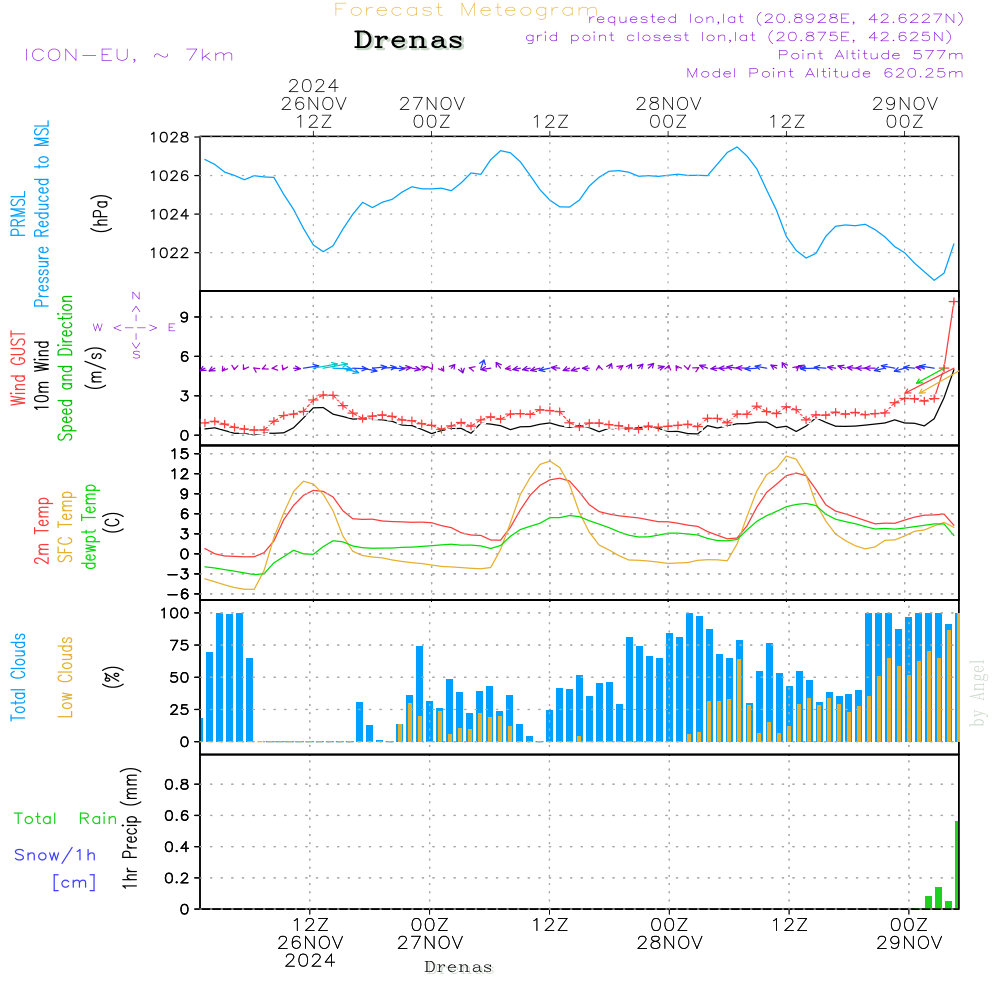The width and height of the screenshot is (1000, 1000).
Task: Click the orange "Low Clouds" legend label
Action: (x=65, y=677)
